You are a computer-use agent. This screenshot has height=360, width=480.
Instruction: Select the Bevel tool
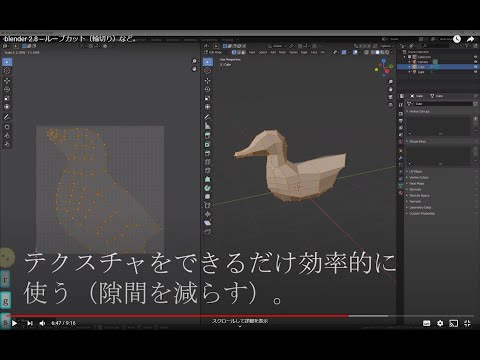207,153
